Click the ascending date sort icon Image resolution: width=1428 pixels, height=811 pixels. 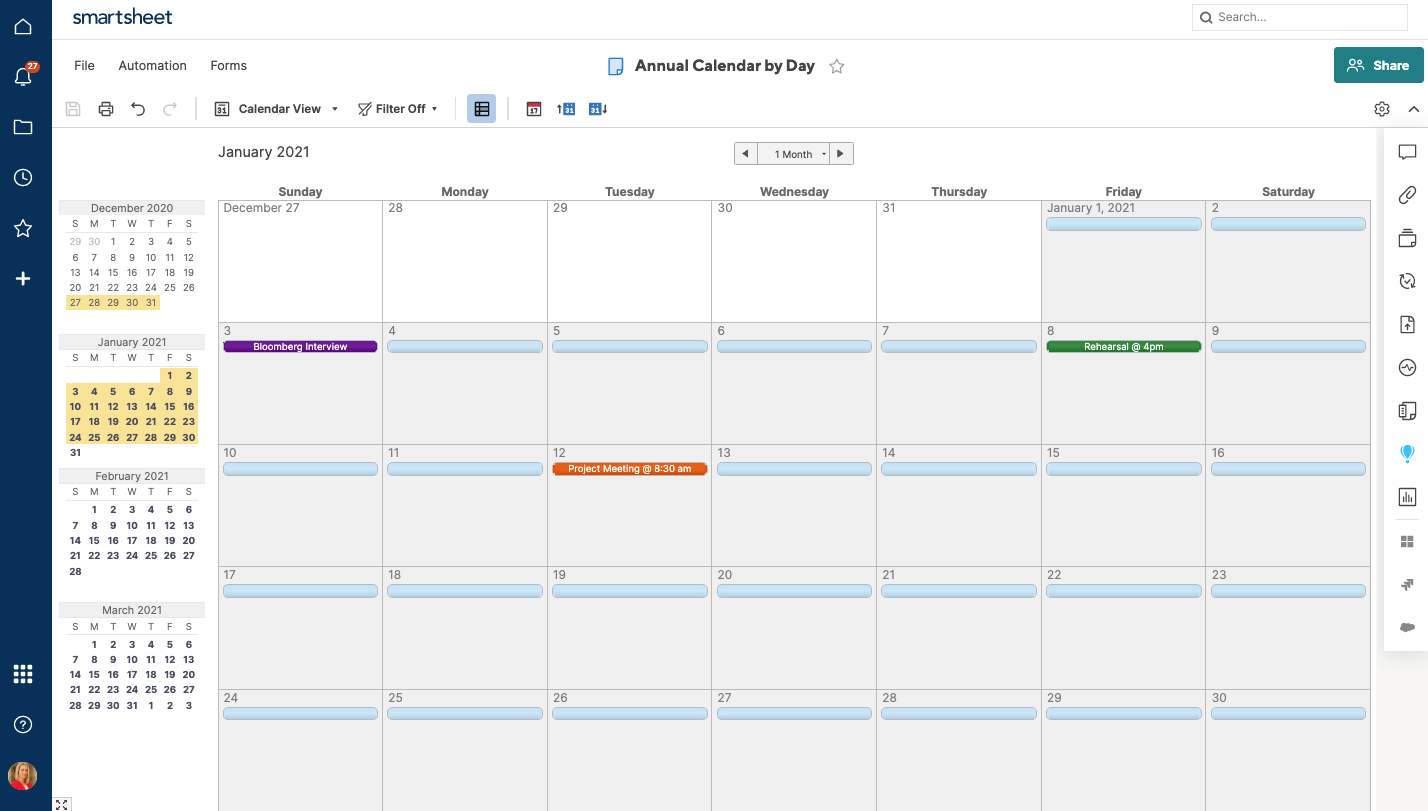(566, 109)
